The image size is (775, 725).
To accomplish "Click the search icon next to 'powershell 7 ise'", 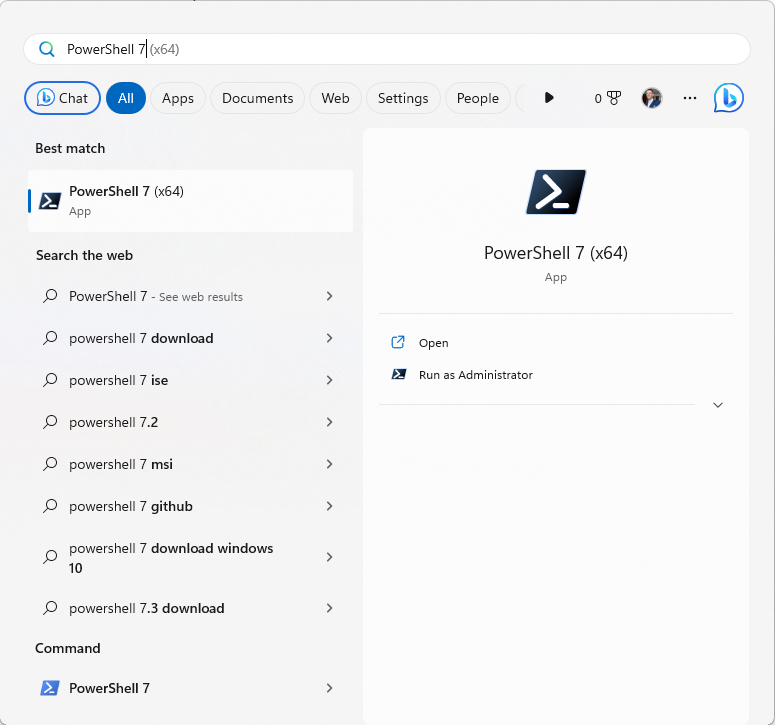I will tap(50, 380).
